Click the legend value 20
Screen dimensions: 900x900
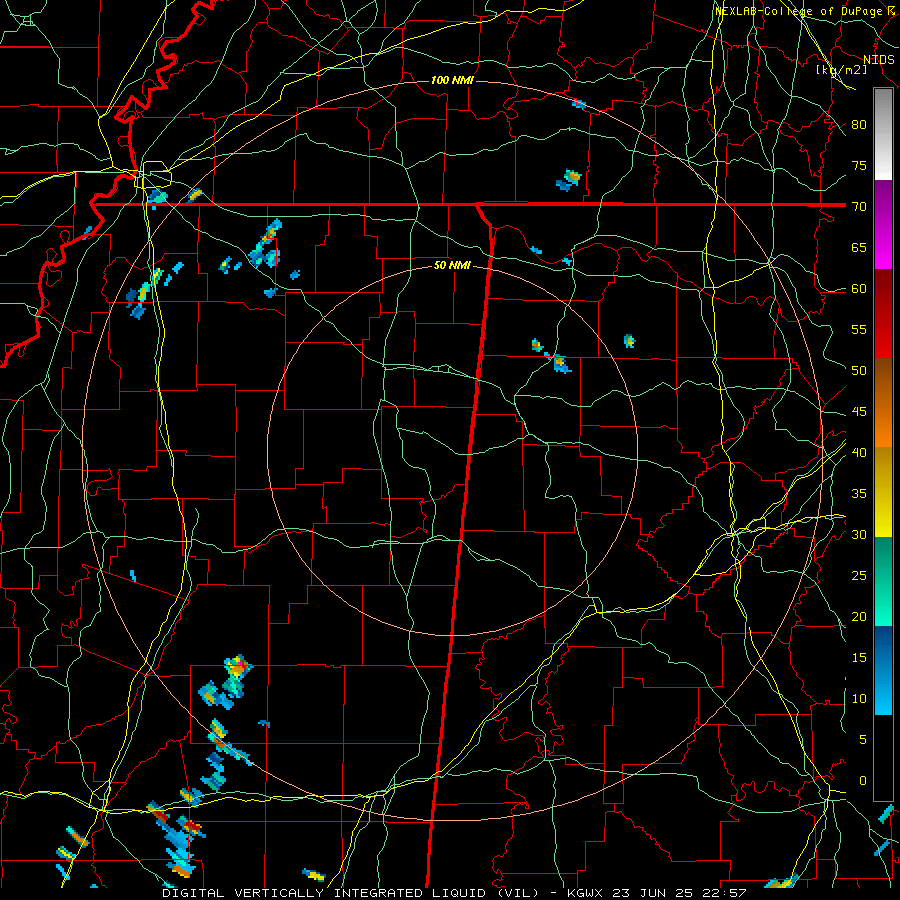[859, 617]
